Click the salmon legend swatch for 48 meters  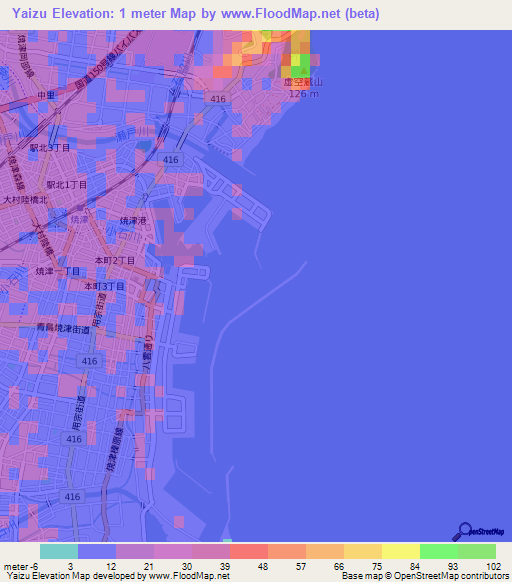(x=287, y=552)
